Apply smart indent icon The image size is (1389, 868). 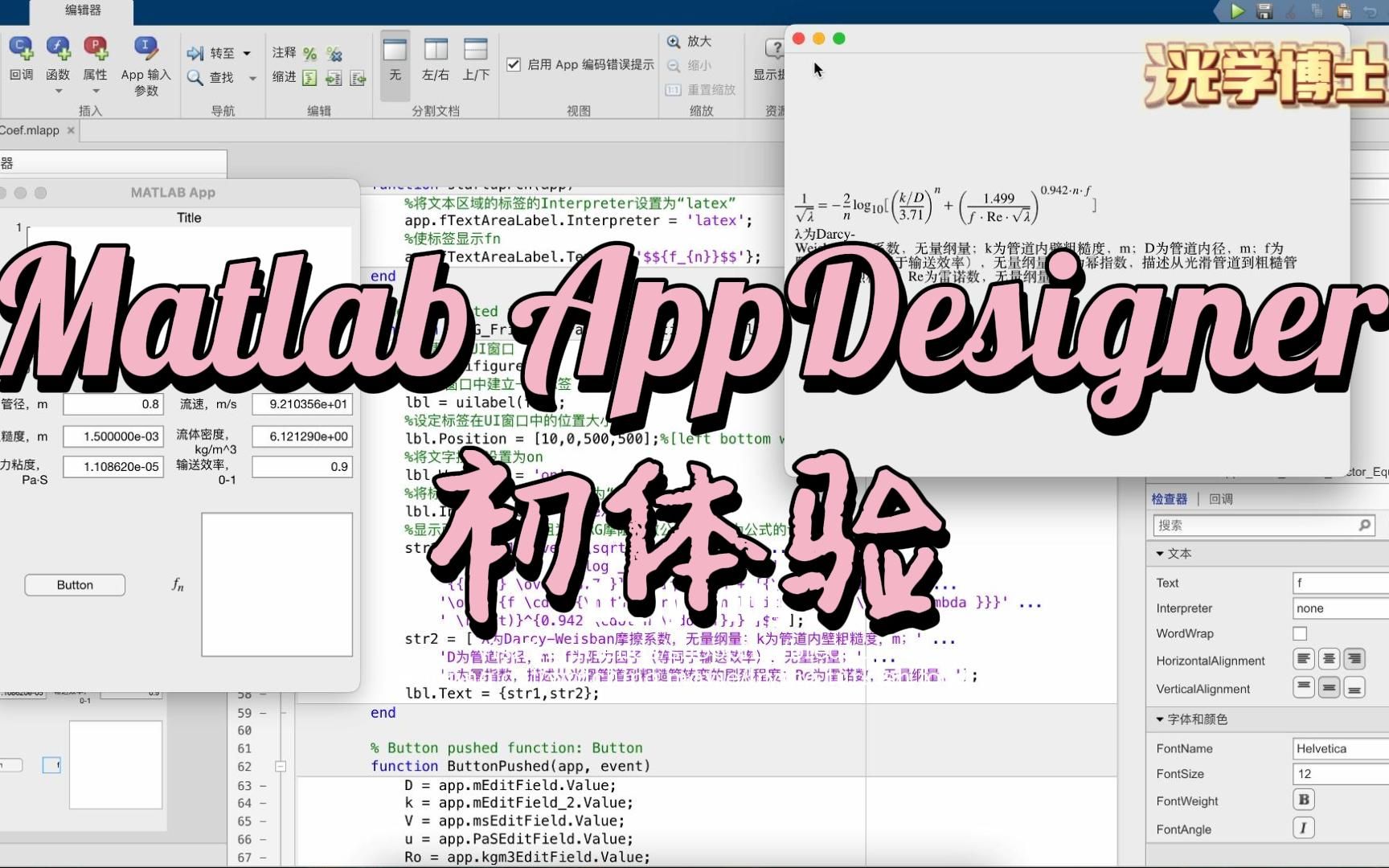point(310,78)
